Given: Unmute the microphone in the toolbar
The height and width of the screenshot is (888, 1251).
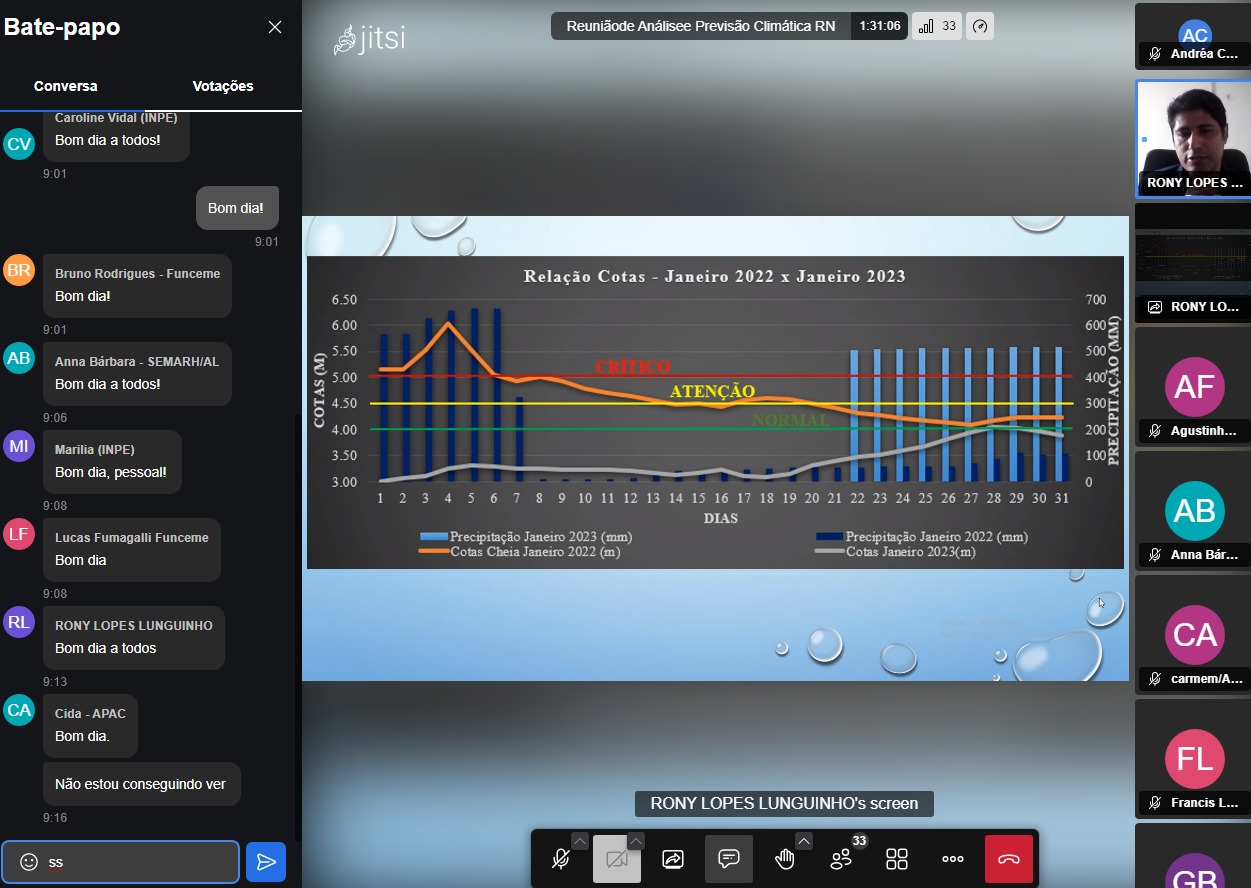Looking at the screenshot, I should pos(561,859).
